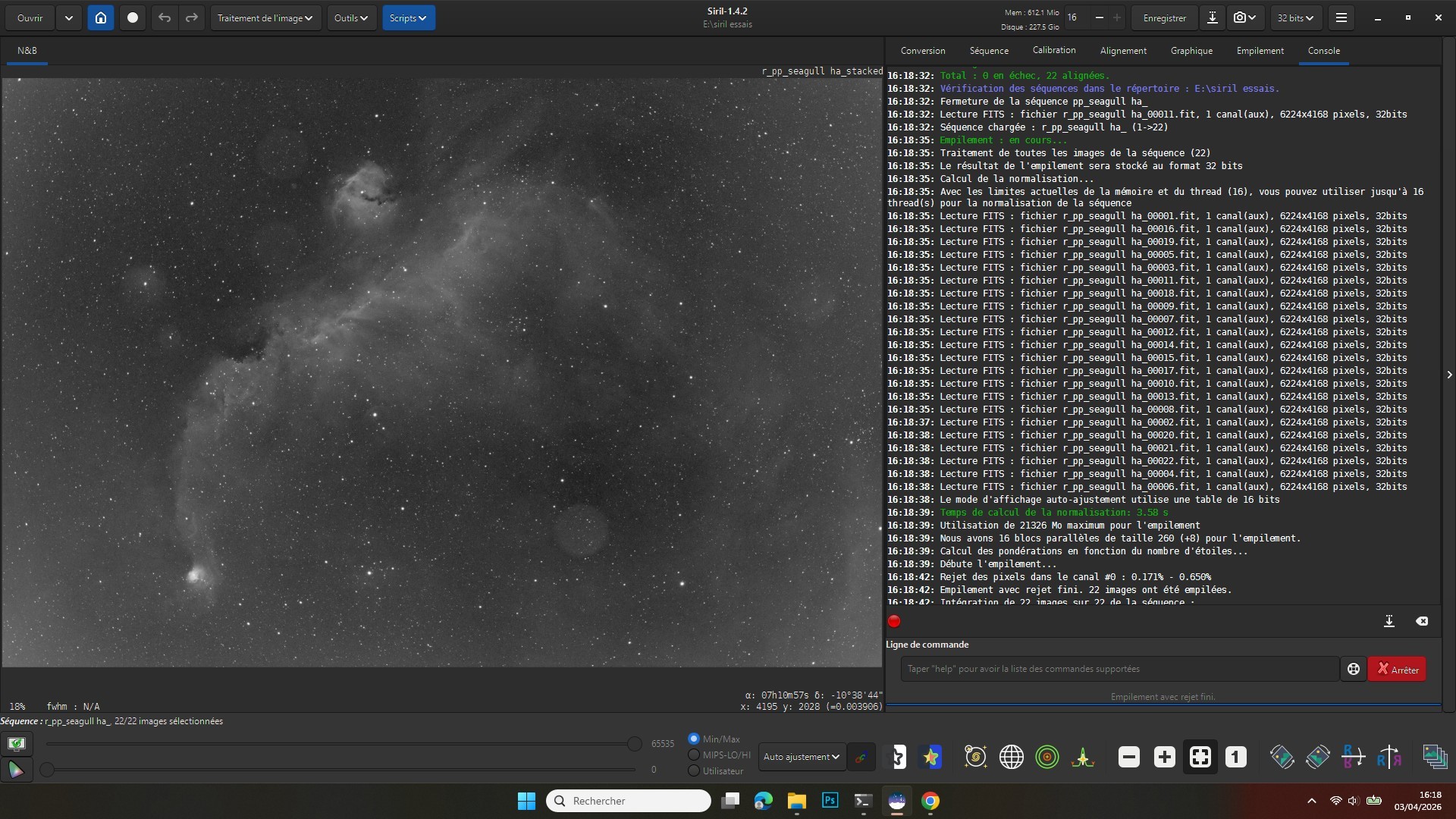Open the 32 bits save format dropdown
1456x819 pixels.
click(x=1295, y=17)
